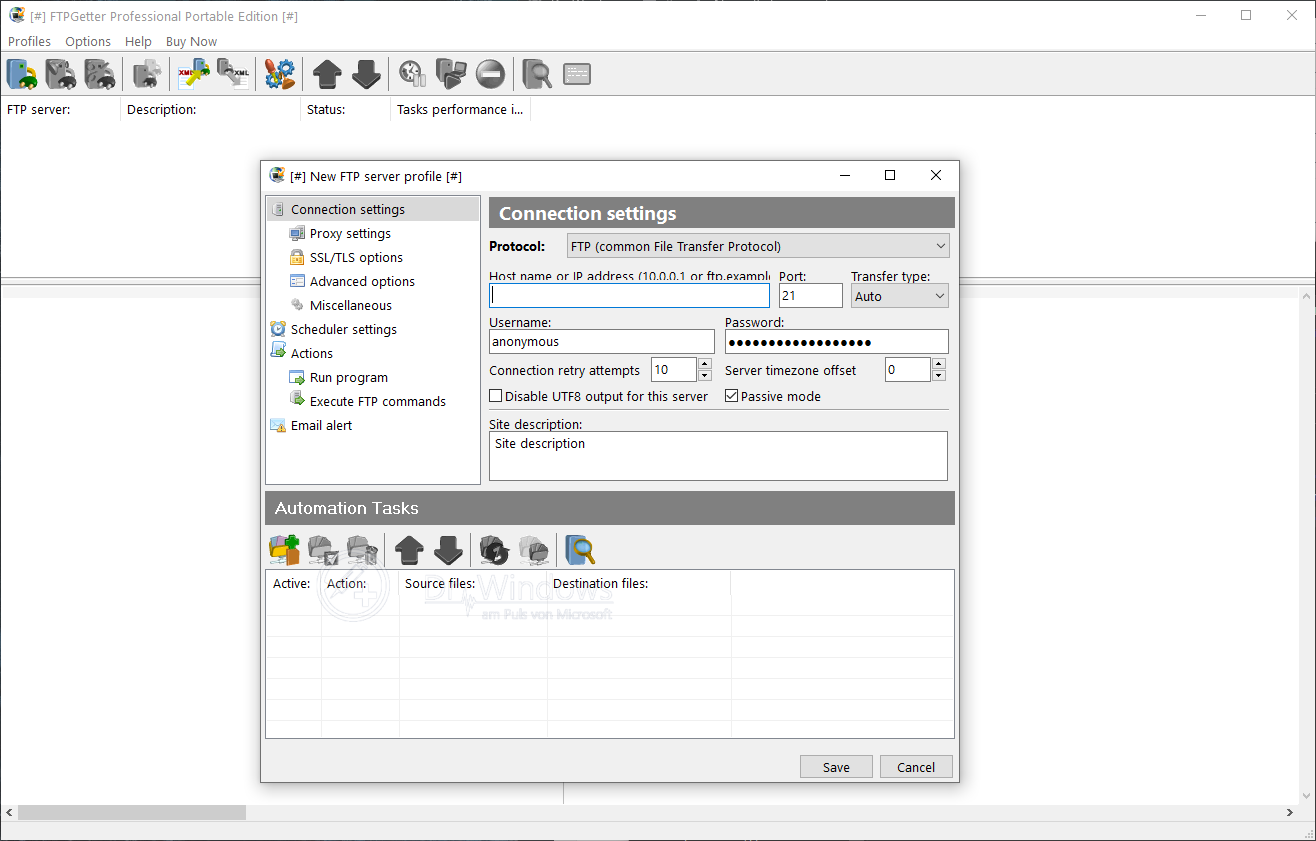
Task: Click the Status column header
Action: 345,109
